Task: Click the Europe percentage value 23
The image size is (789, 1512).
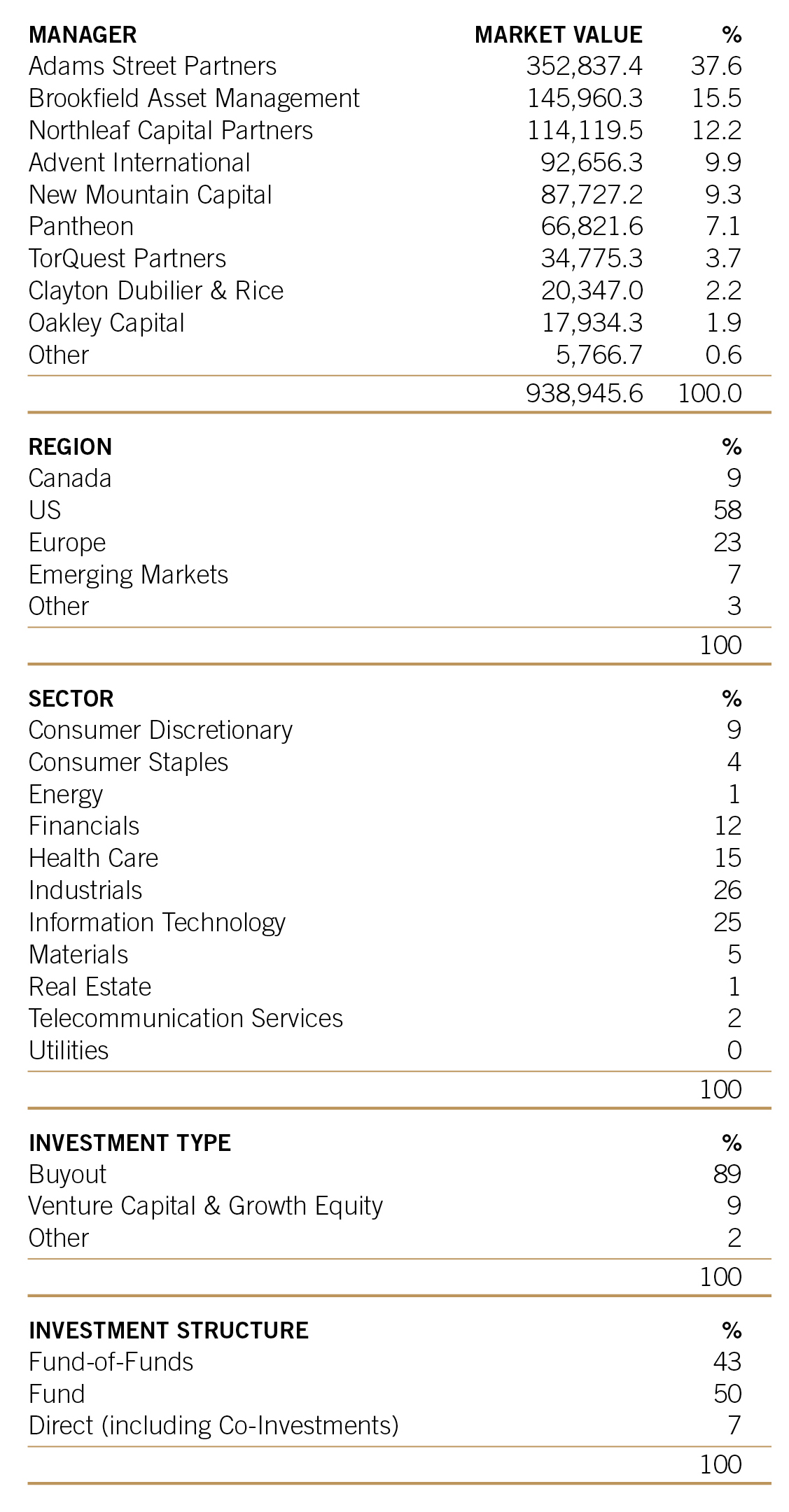Action: pyautogui.click(x=727, y=542)
